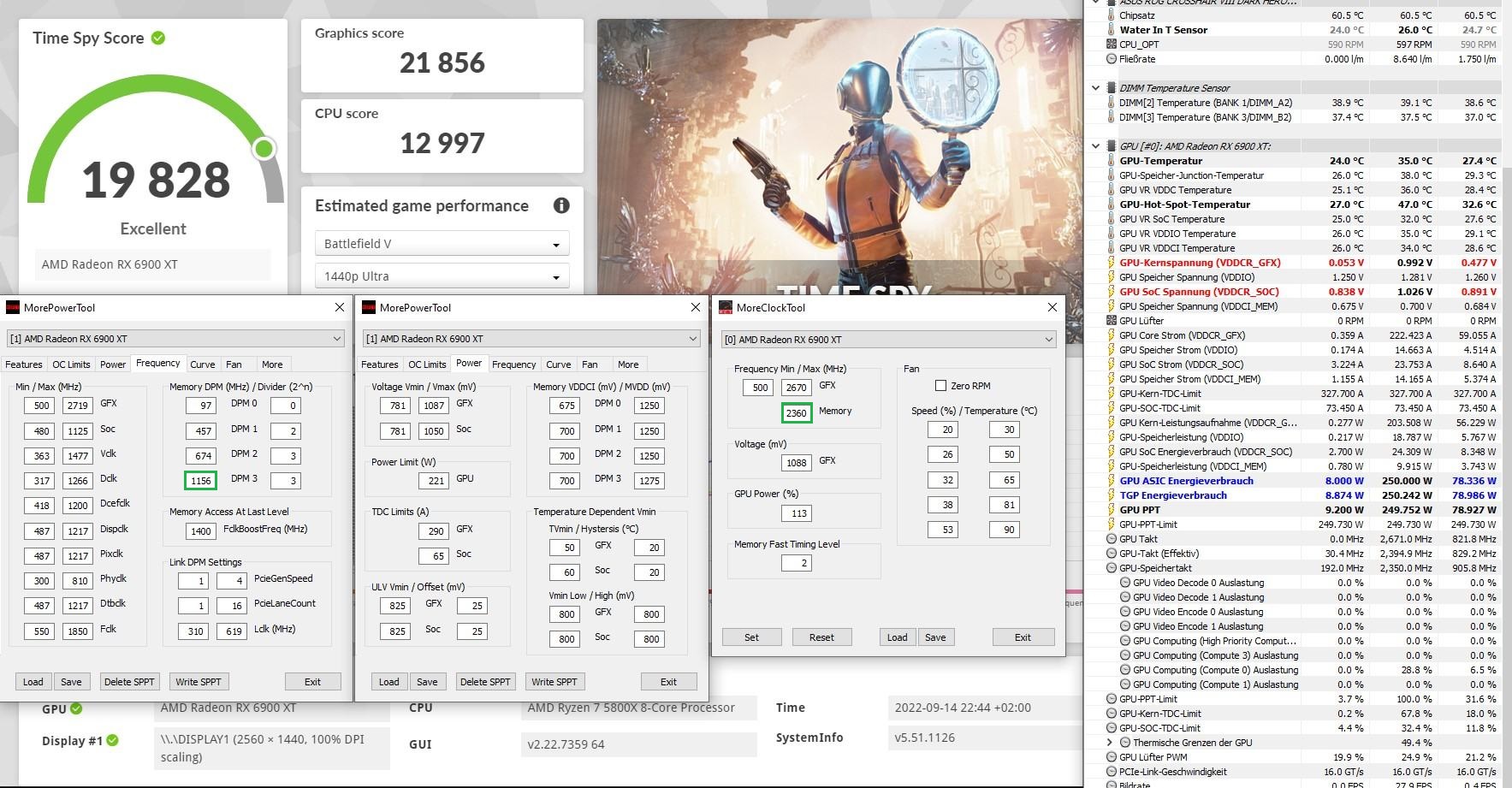Click the circle icon for GPU-Speichertakt row

(1112, 568)
